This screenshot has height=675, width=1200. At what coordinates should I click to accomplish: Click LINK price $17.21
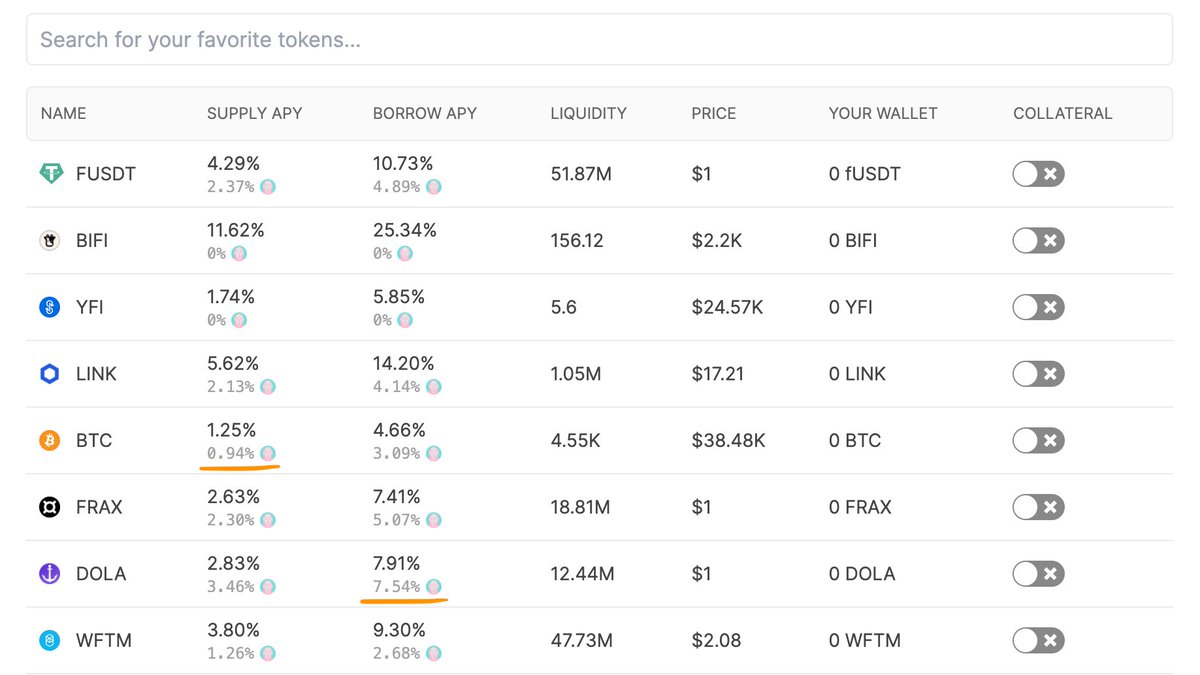click(718, 374)
